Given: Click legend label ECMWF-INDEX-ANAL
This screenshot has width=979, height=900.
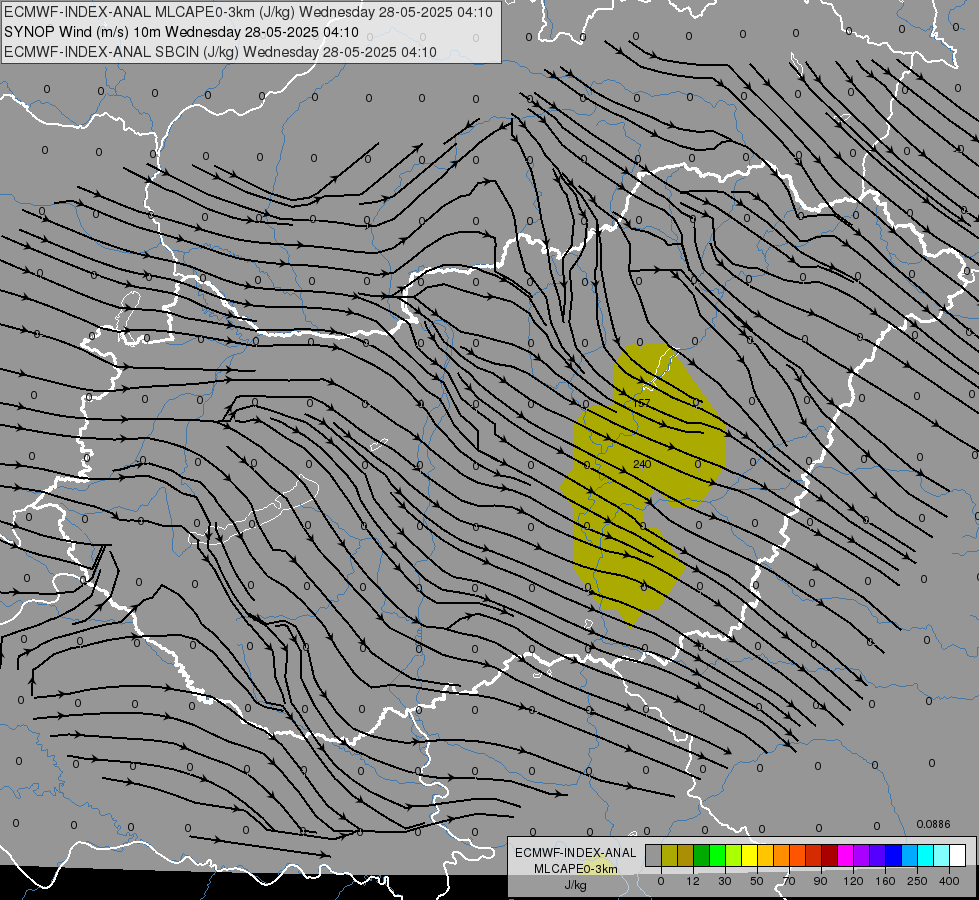Looking at the screenshot, I should (576, 853).
